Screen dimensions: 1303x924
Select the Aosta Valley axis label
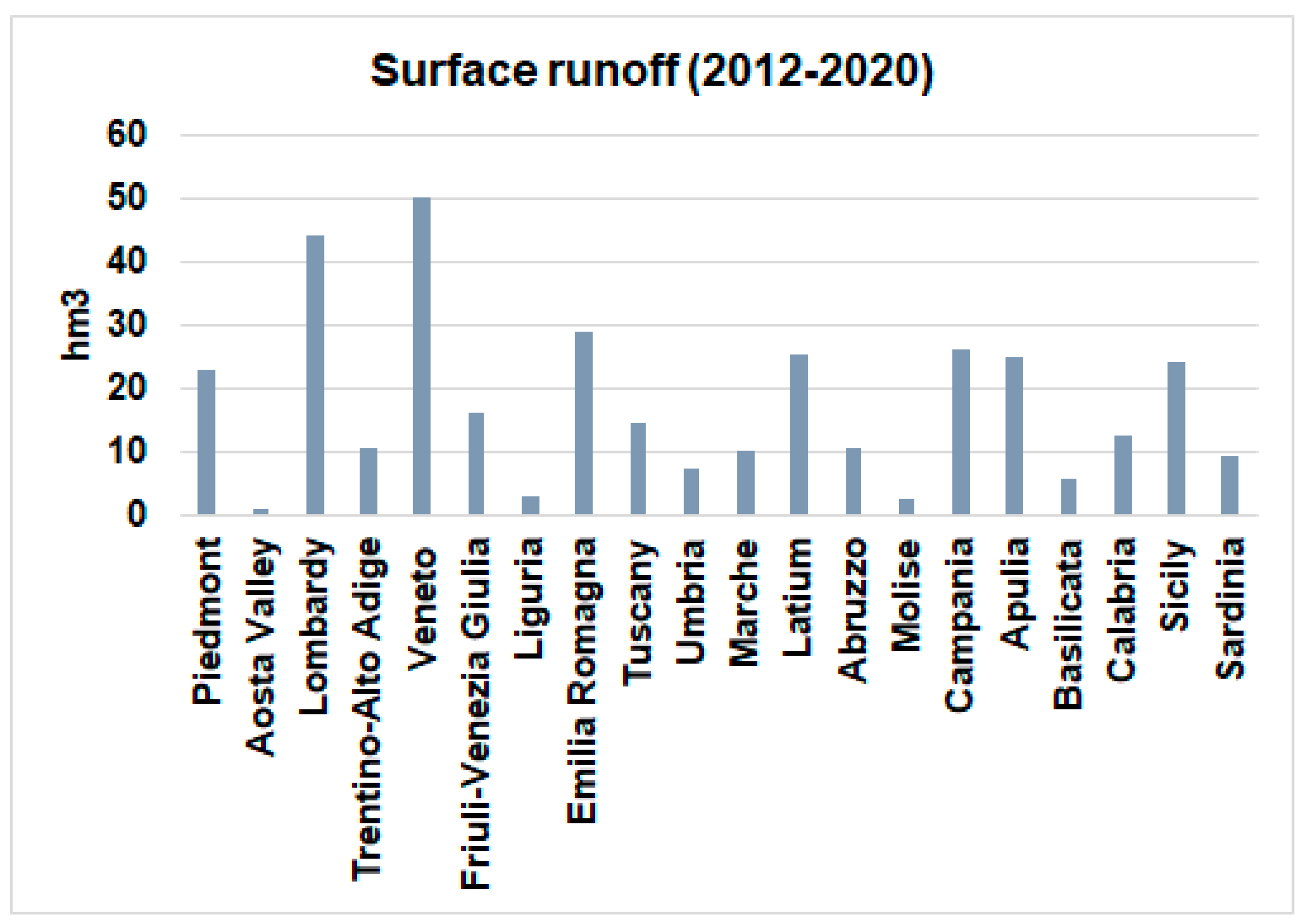click(x=261, y=646)
